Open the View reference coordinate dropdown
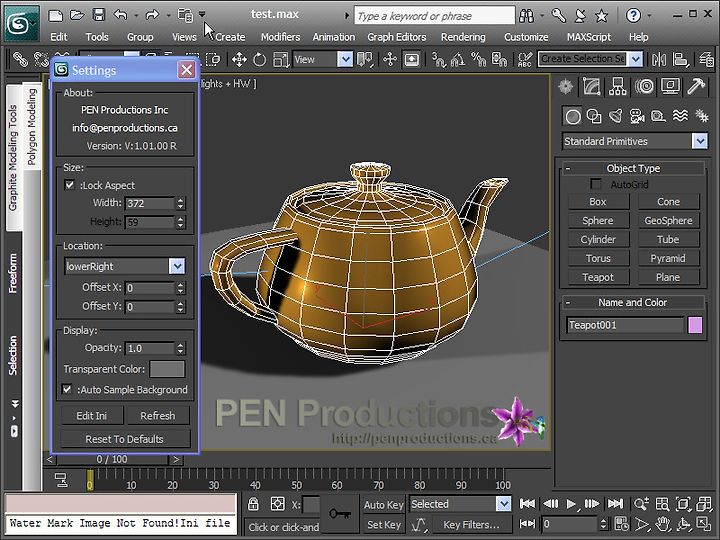Screen dimensions: 720x540 [345, 59]
